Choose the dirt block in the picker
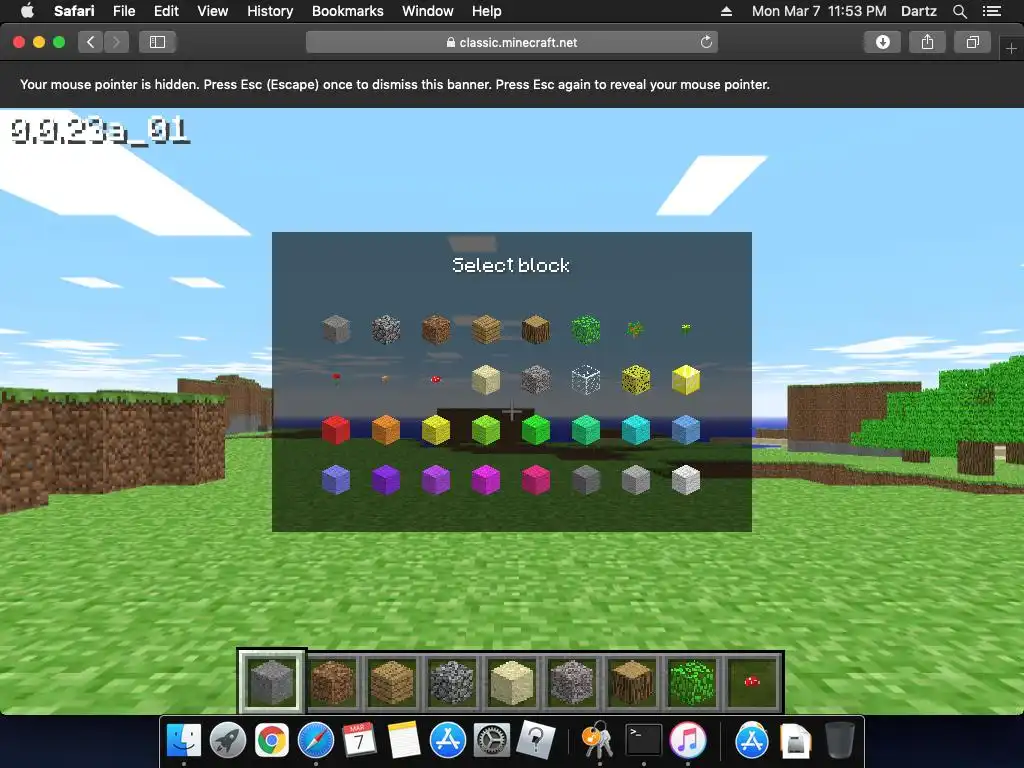 (436, 329)
